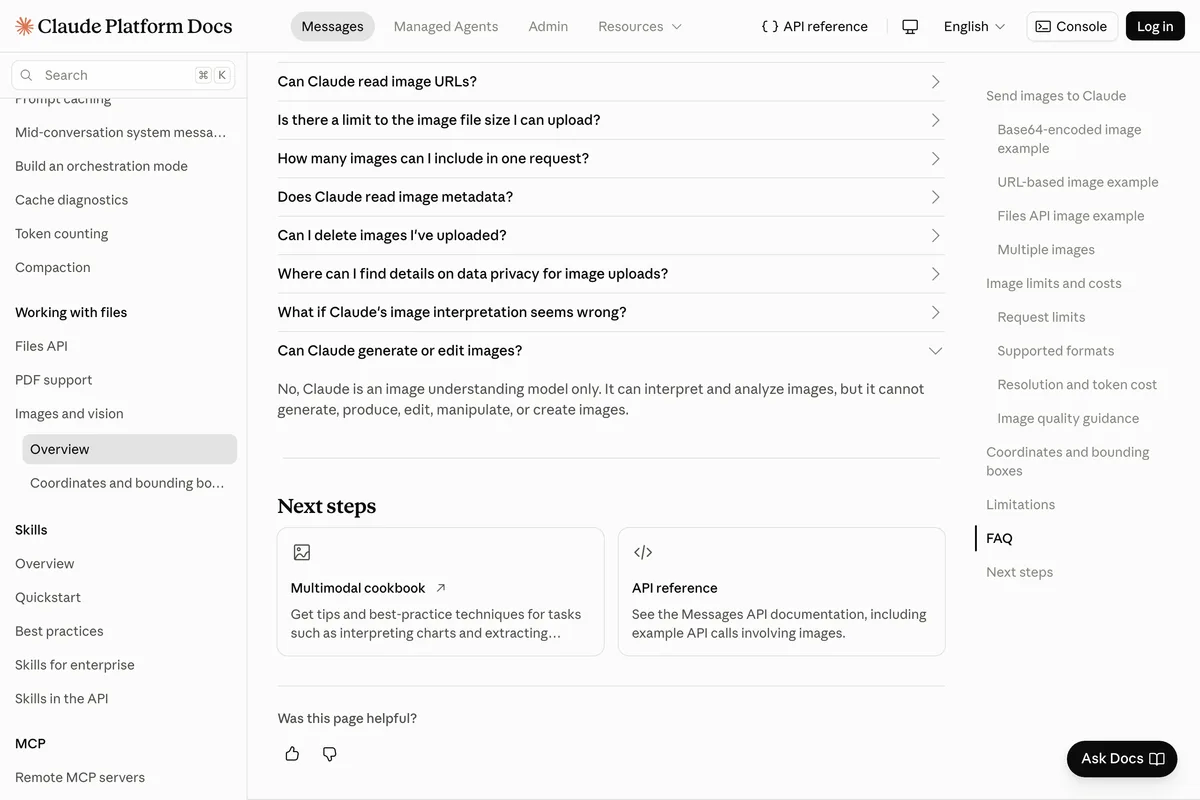Open Coordinates and bounding boxes sidebar subpage
This screenshot has height=800, width=1200.
click(x=127, y=483)
